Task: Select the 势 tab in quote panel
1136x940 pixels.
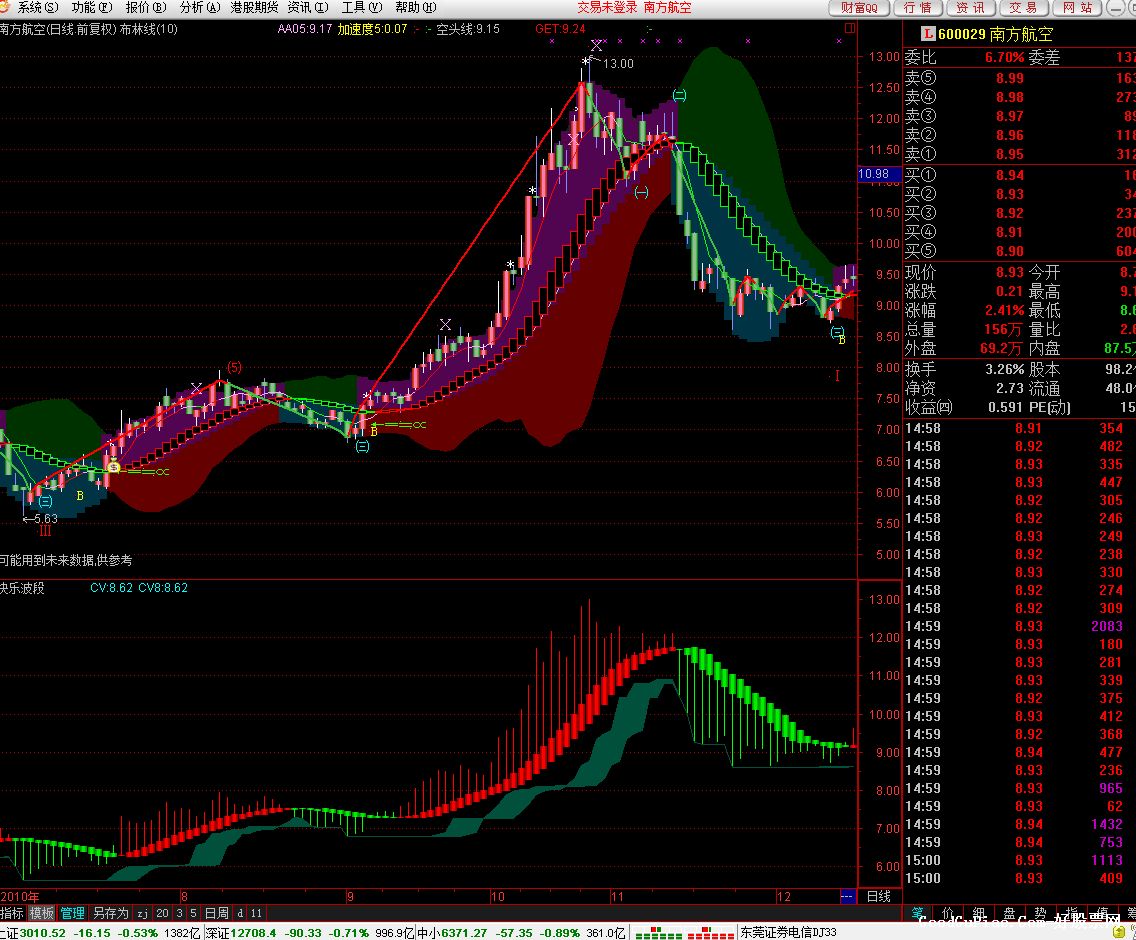Action: [1040, 912]
